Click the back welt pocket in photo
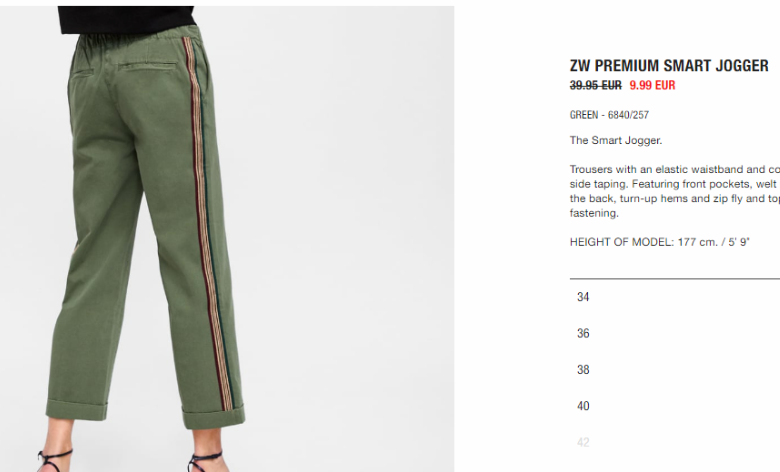This screenshot has width=780, height=472. pyautogui.click(x=147, y=66)
